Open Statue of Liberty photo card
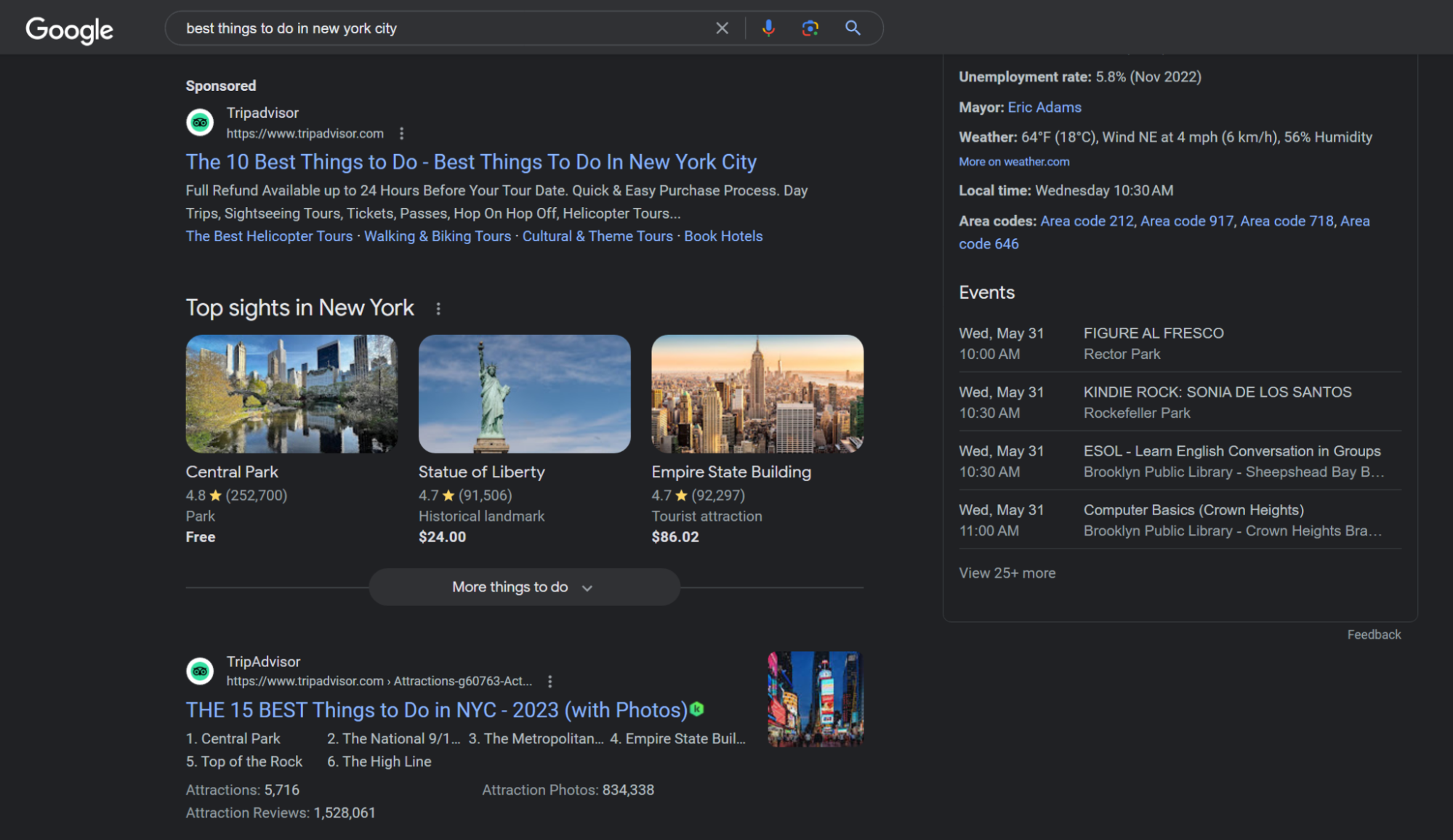 point(524,394)
